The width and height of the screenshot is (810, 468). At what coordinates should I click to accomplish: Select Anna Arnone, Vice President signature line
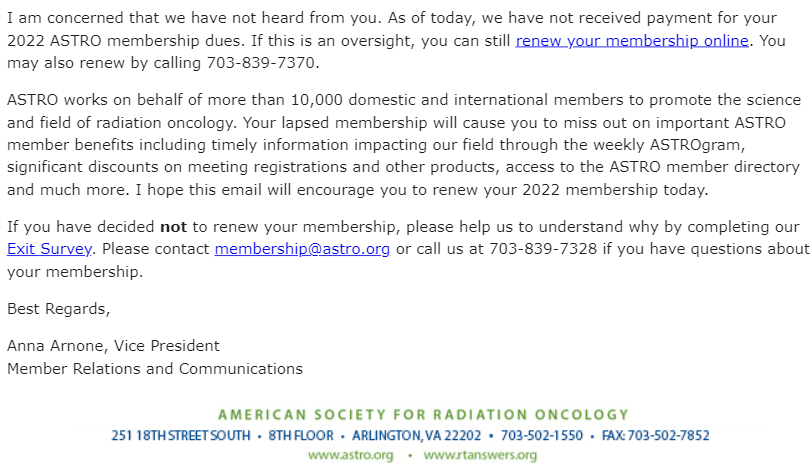tap(113, 346)
